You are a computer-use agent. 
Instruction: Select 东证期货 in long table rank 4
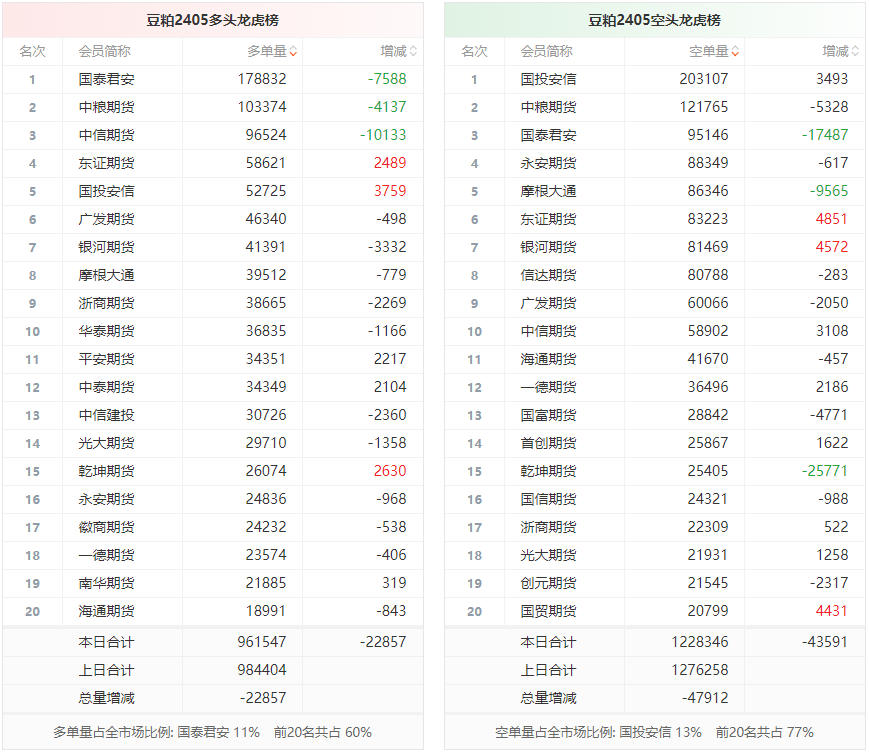click(106, 163)
